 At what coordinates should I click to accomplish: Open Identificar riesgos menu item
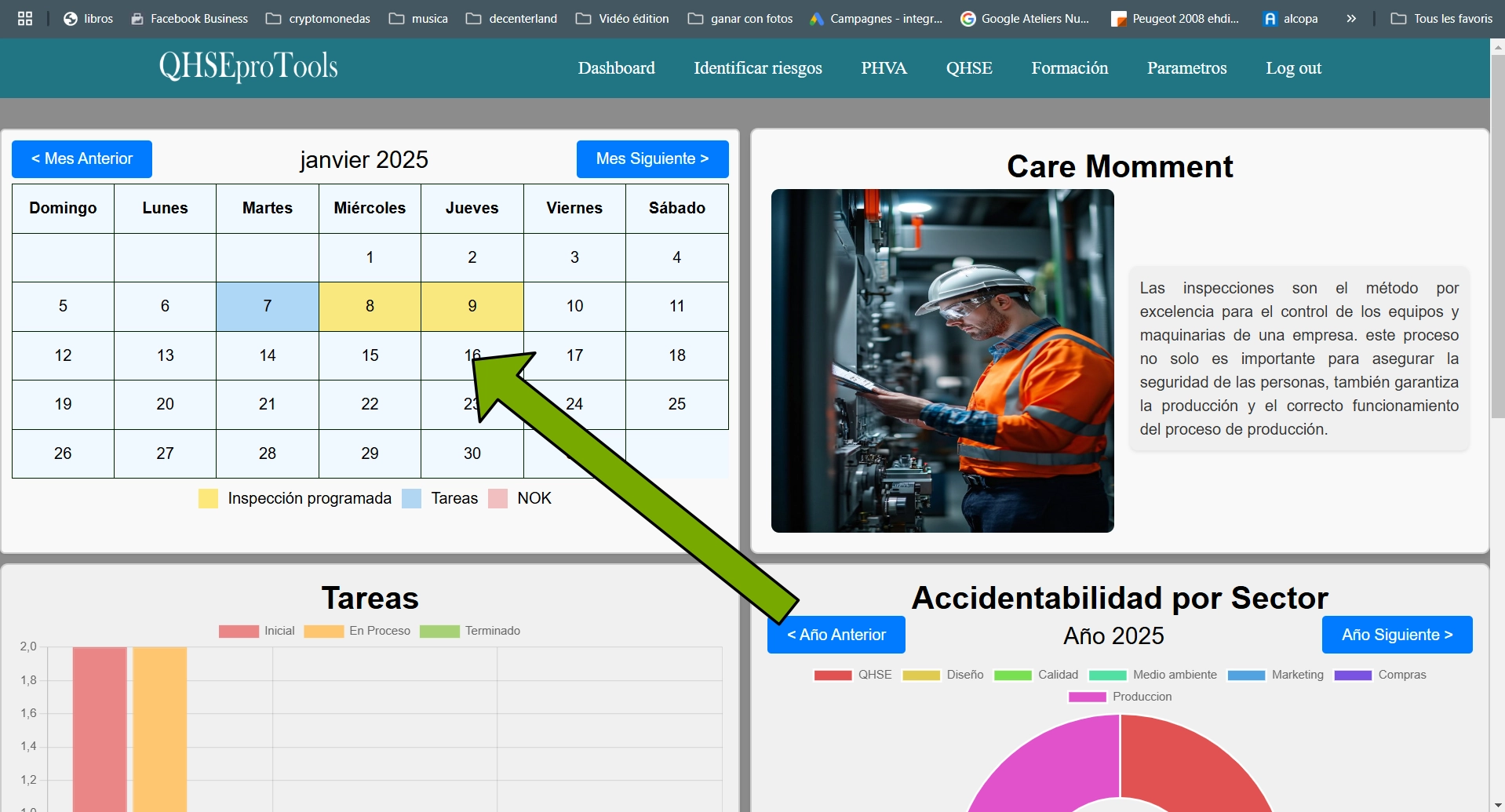point(757,68)
